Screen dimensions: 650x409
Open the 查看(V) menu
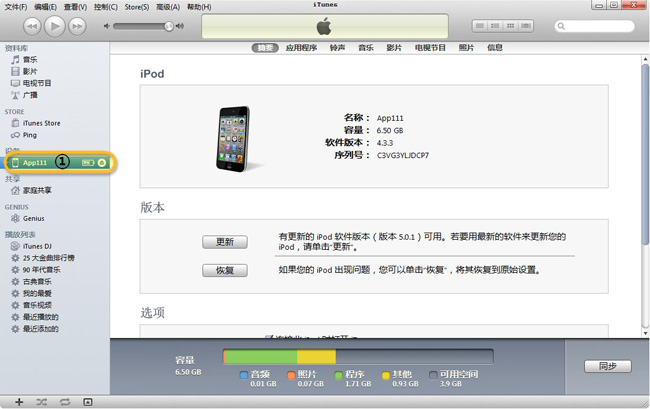[75, 7]
